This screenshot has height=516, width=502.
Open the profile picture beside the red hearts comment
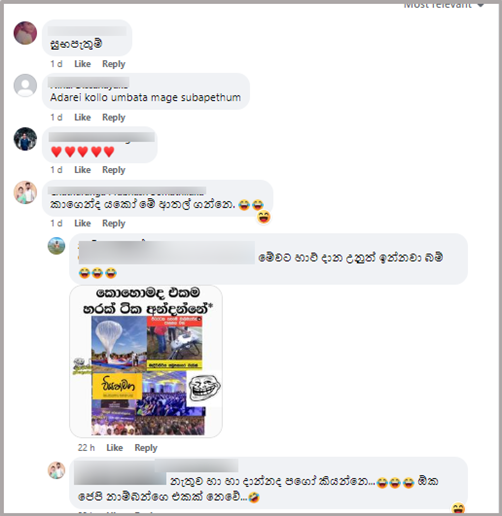[x=25, y=139]
